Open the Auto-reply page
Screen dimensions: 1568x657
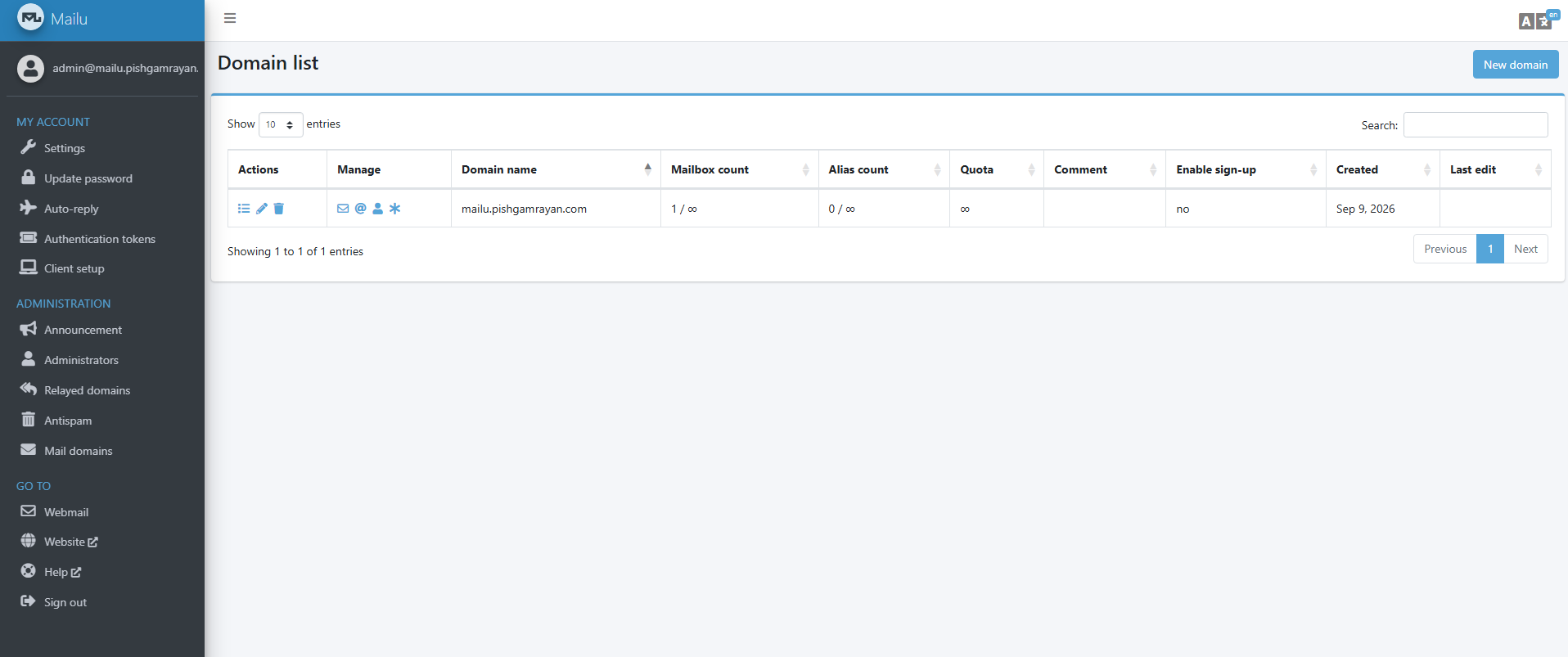102,209
